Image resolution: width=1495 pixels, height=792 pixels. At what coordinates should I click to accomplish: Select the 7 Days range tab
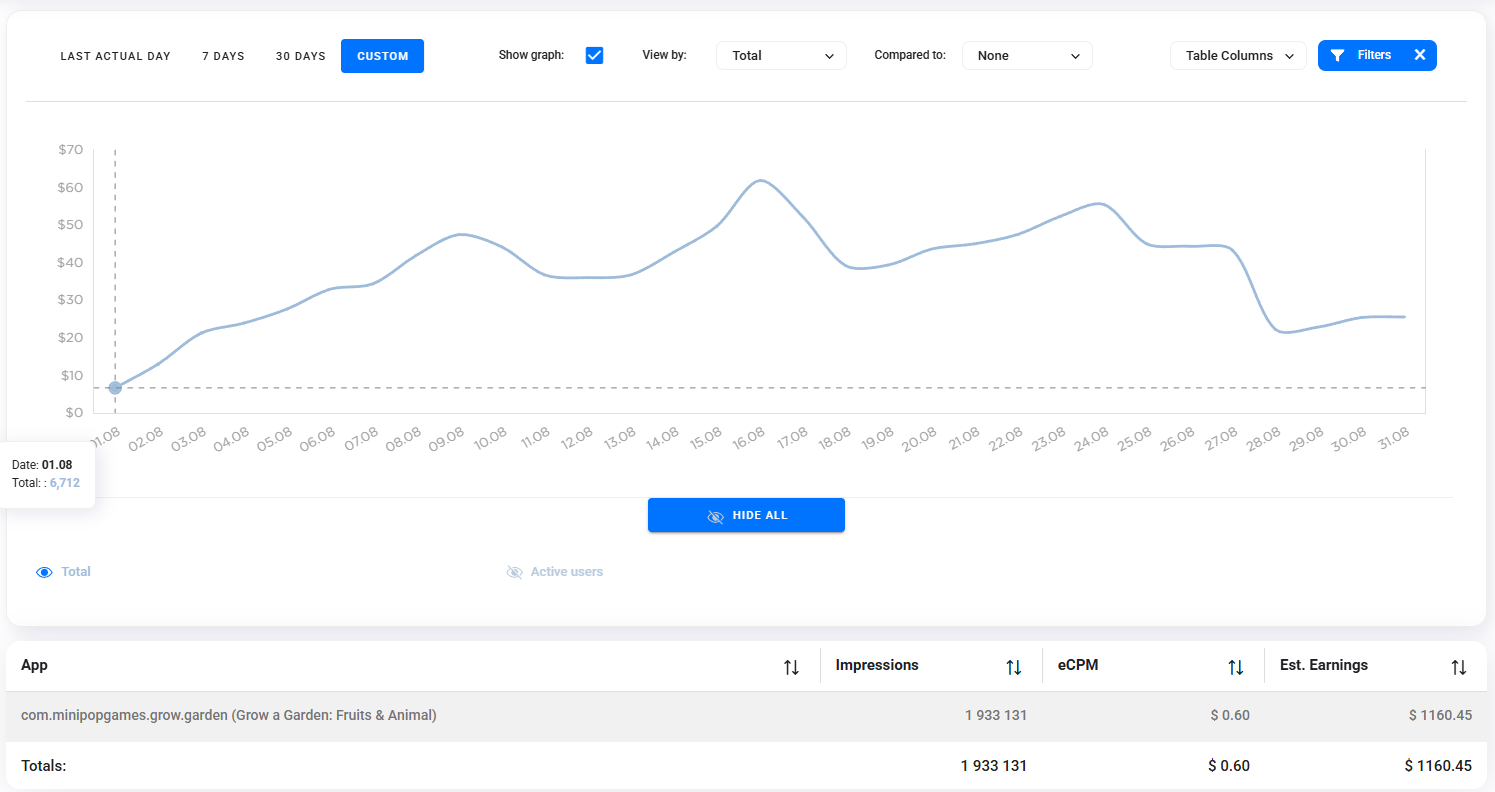coord(223,56)
